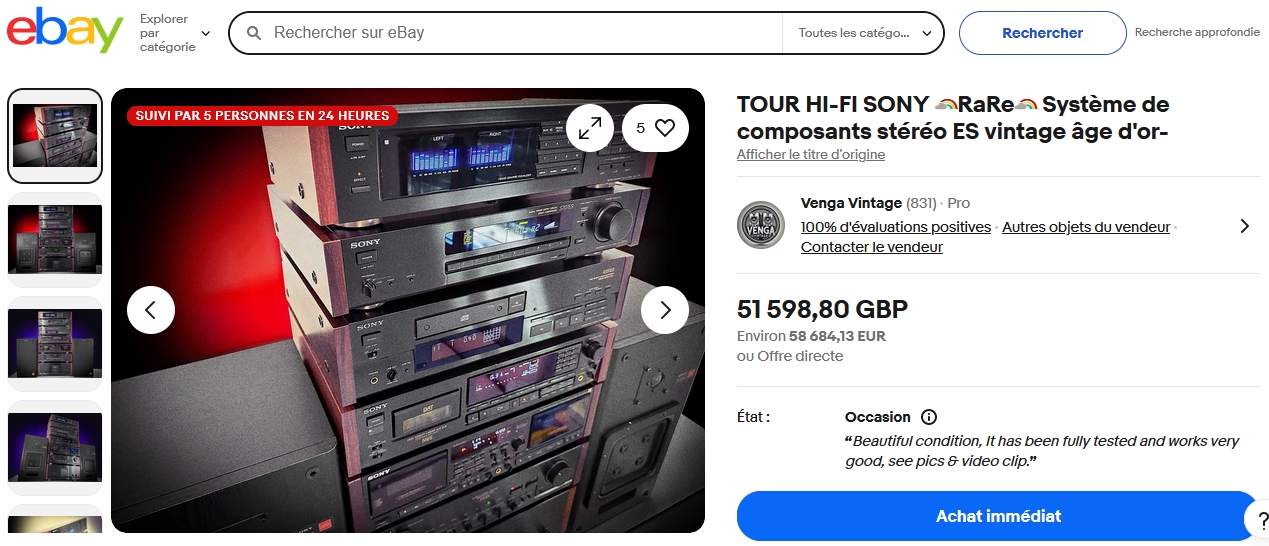Image resolution: width=1269 pixels, height=546 pixels.
Task: Add item to watchlist with heart icon
Action: point(655,128)
